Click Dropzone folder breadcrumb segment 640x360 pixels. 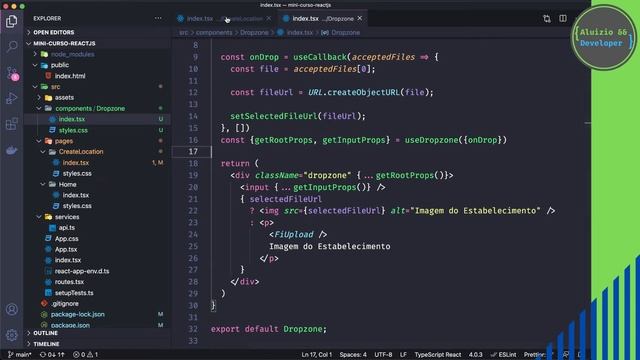click(254, 32)
